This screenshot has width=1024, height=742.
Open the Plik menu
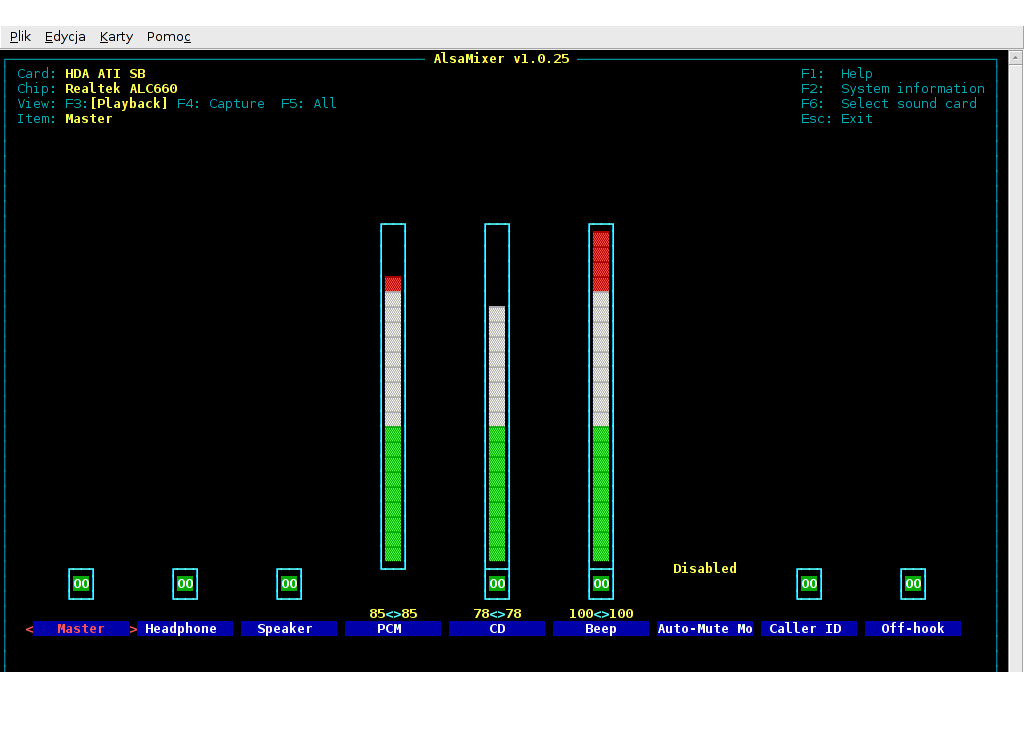click(x=20, y=37)
